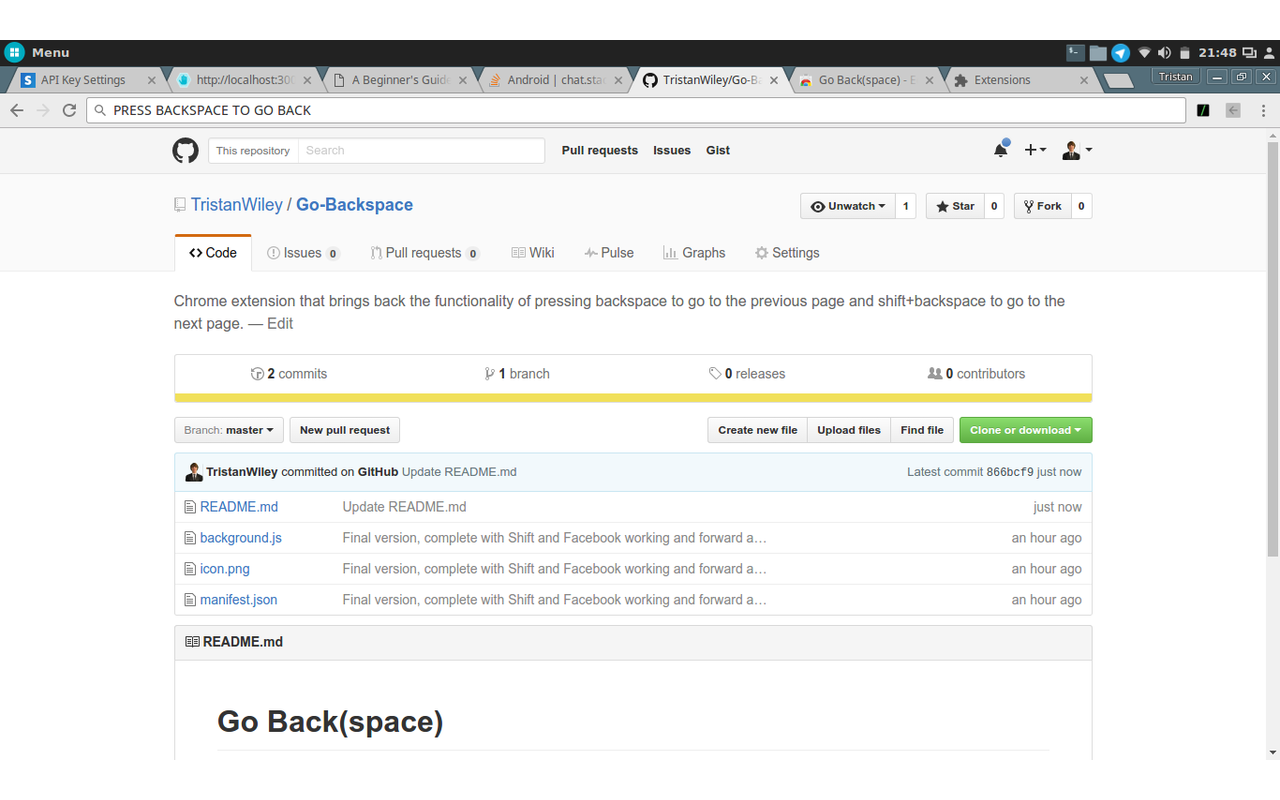The height and width of the screenshot is (800, 1280).
Task: Click Create new file button
Action: [x=758, y=430]
